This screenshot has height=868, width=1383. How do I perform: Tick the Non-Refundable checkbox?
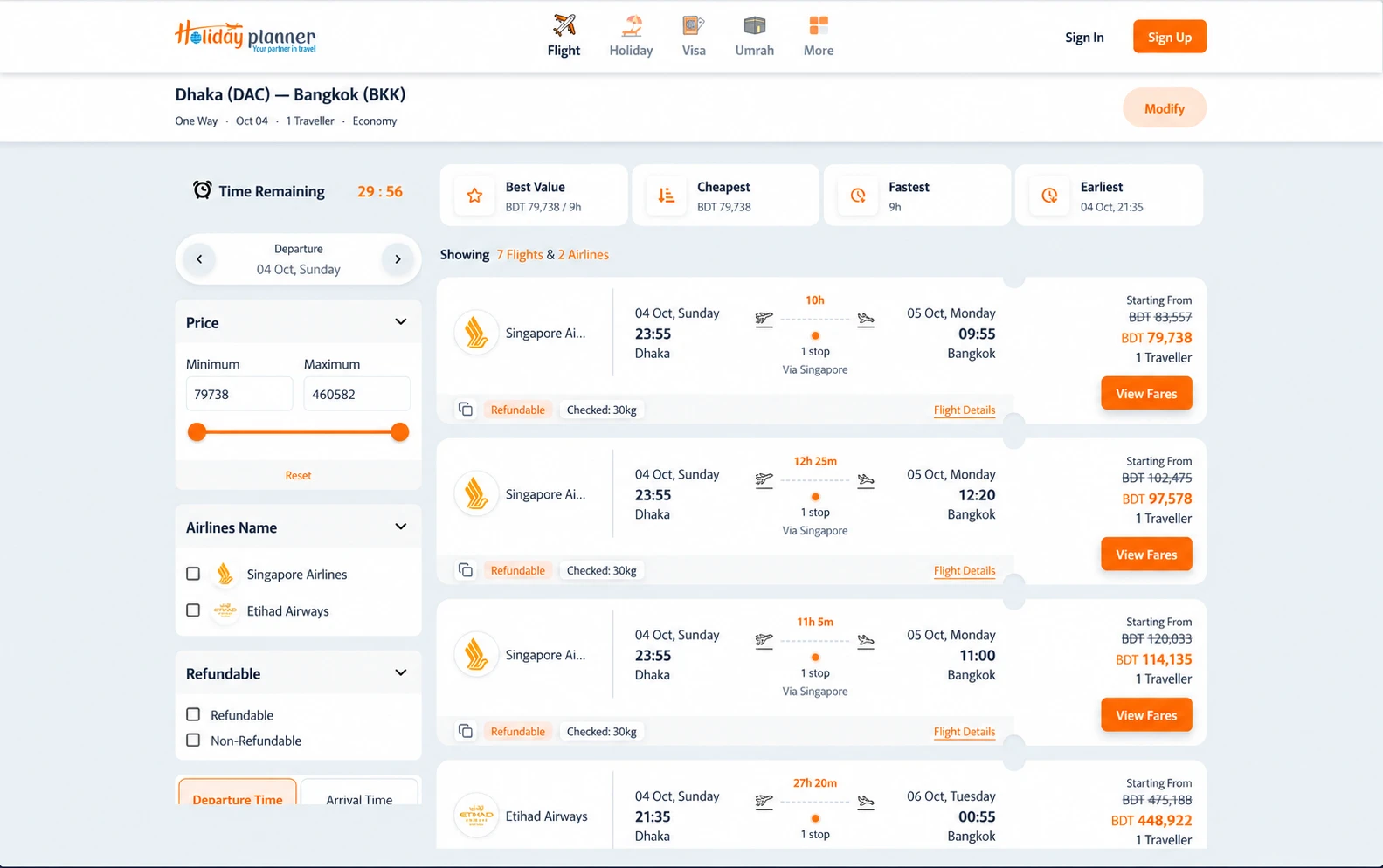tap(193, 740)
